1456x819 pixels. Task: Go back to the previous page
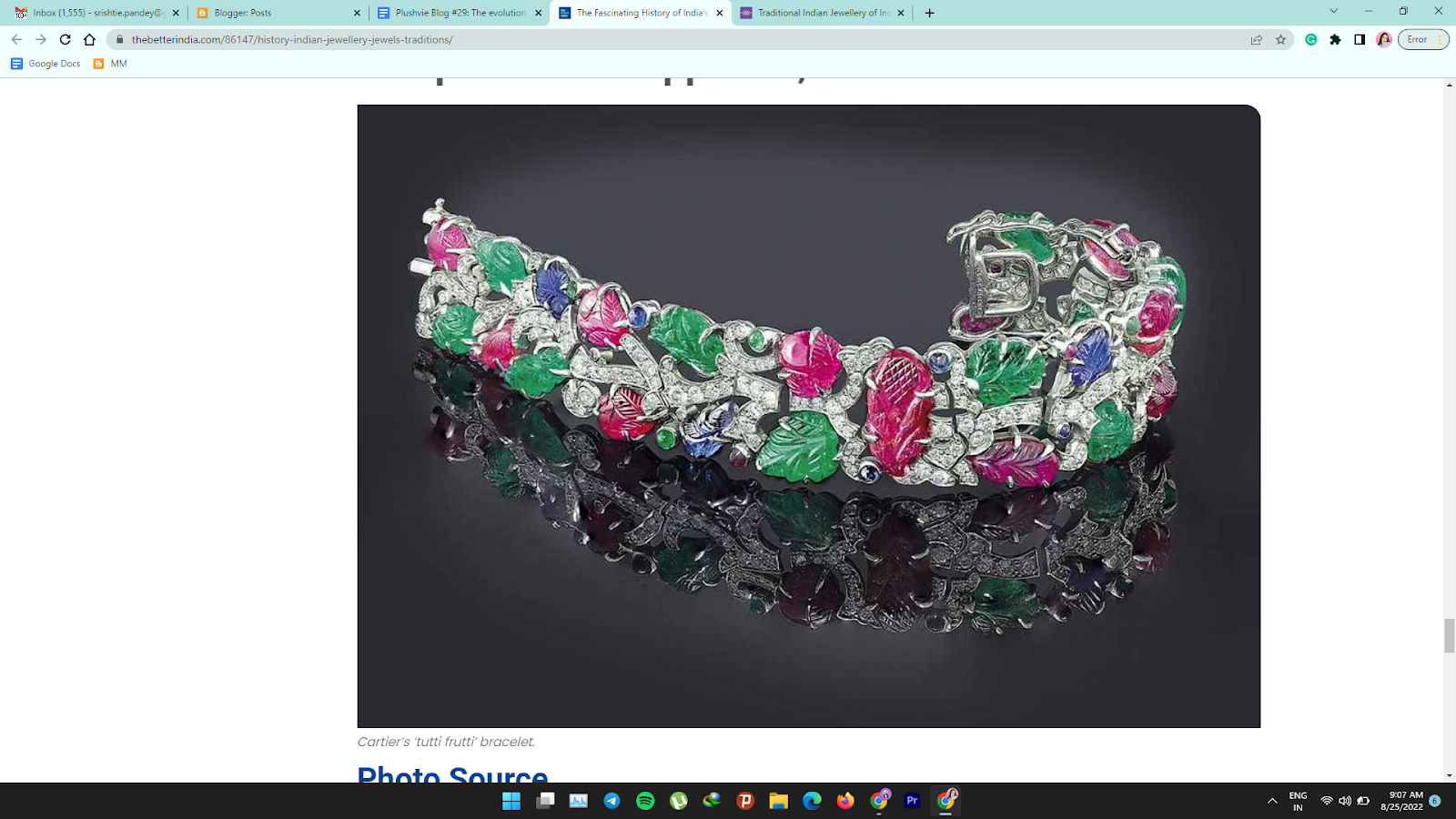[16, 39]
